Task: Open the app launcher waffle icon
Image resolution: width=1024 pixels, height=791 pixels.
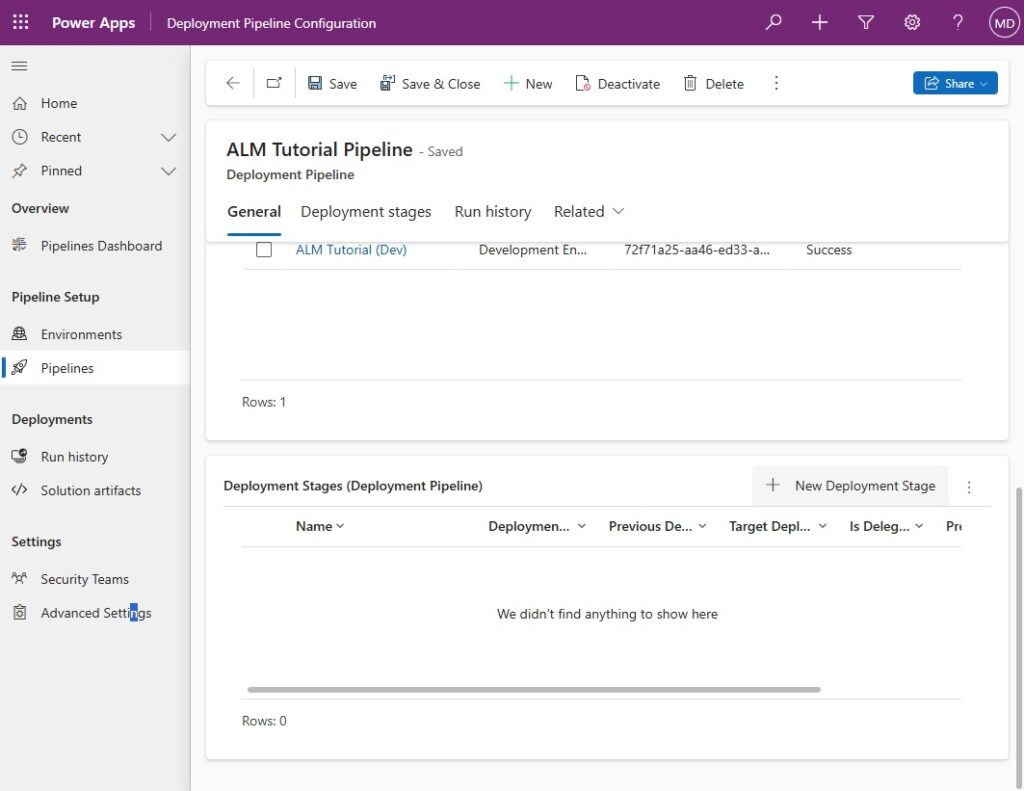Action: pos(21,22)
